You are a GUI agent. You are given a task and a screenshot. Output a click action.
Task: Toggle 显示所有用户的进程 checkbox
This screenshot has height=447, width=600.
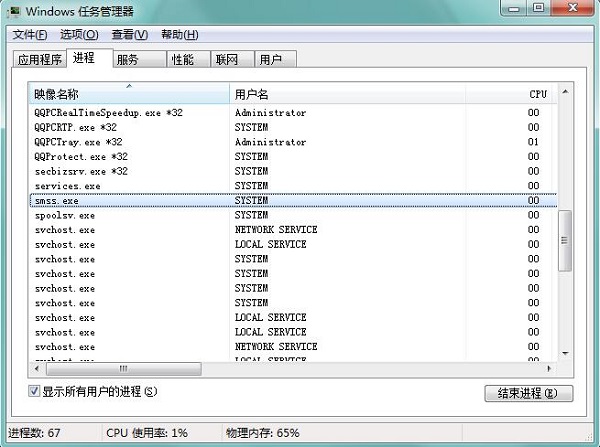[34, 391]
